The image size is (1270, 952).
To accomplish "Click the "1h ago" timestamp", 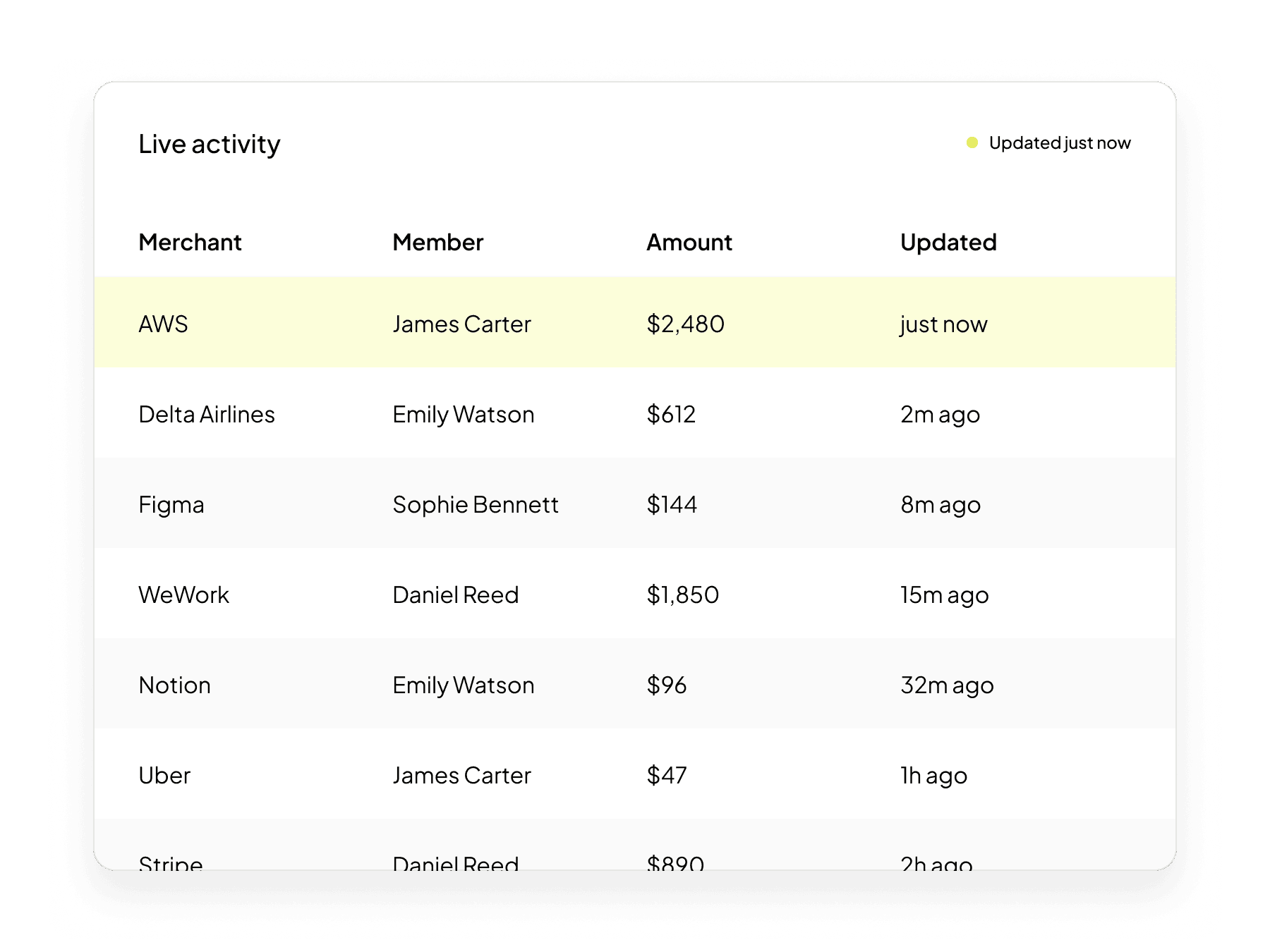I will click(x=934, y=776).
